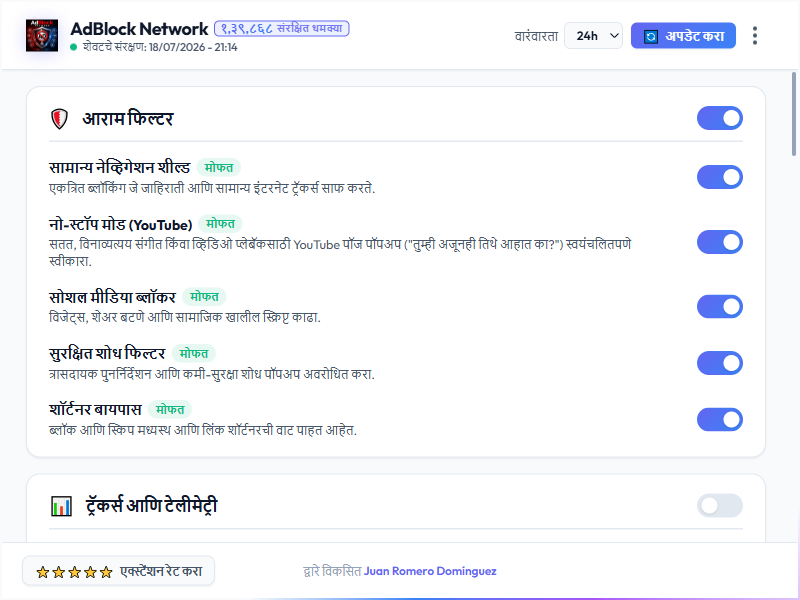Toggle the आराम फिल्टर master switch
This screenshot has height=600, width=800.
[x=719, y=118]
